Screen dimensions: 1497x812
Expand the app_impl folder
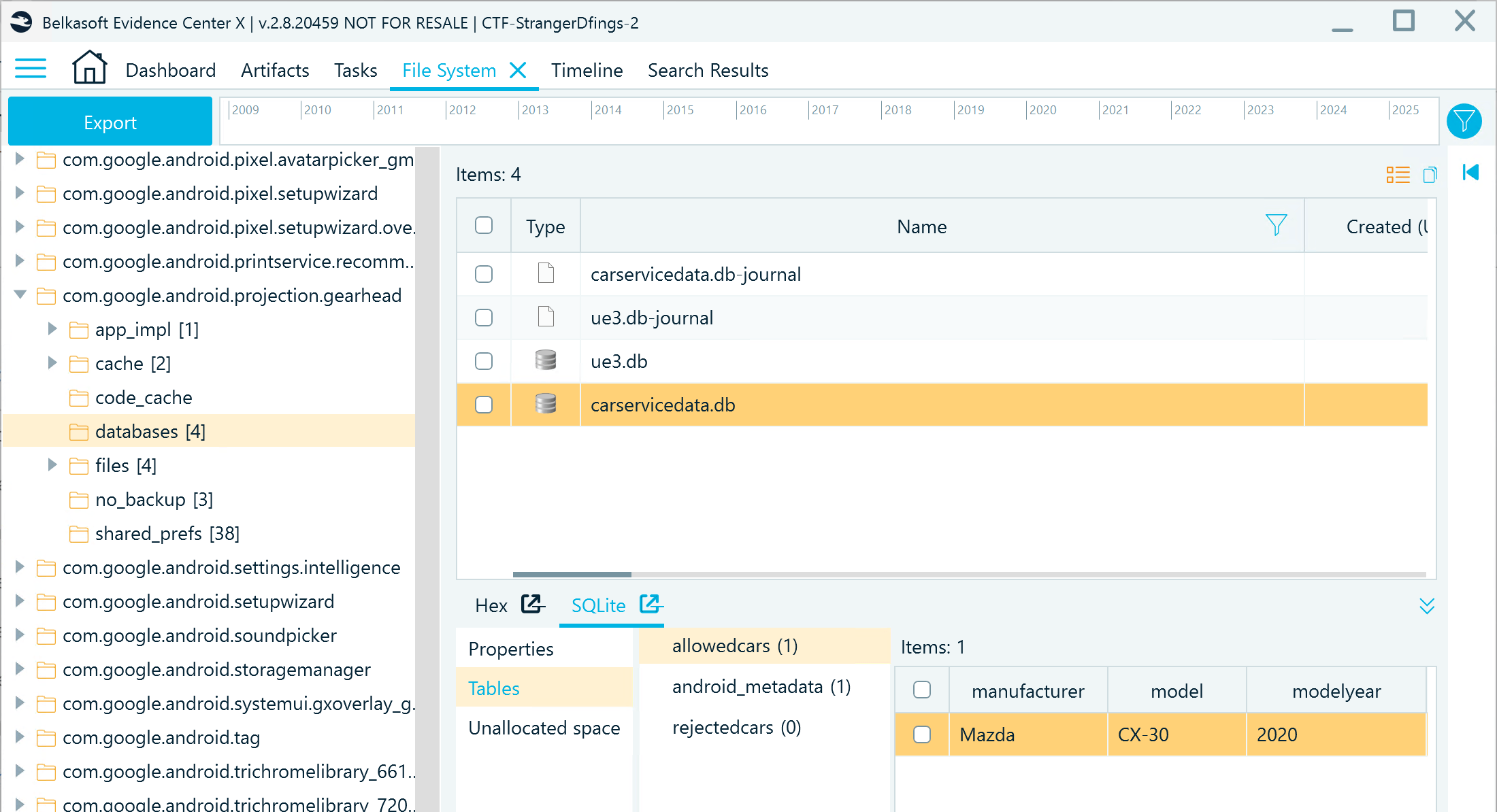pos(52,329)
